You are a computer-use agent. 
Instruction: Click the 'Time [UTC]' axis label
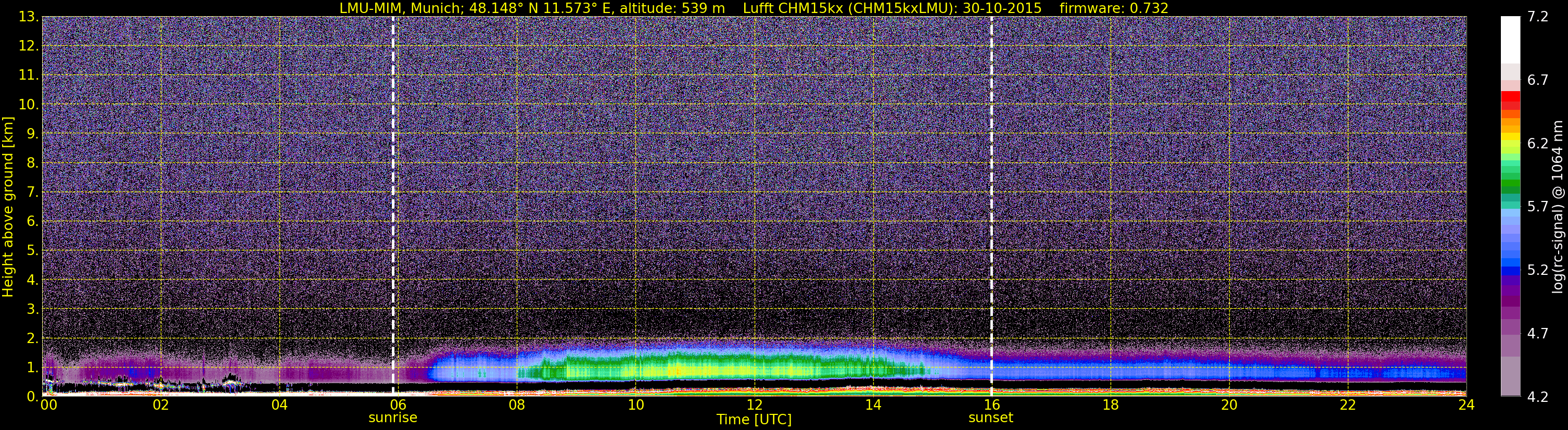(754, 420)
